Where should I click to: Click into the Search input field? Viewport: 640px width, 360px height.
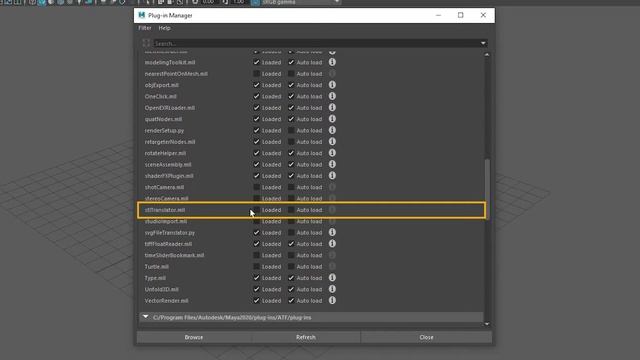(x=316, y=43)
